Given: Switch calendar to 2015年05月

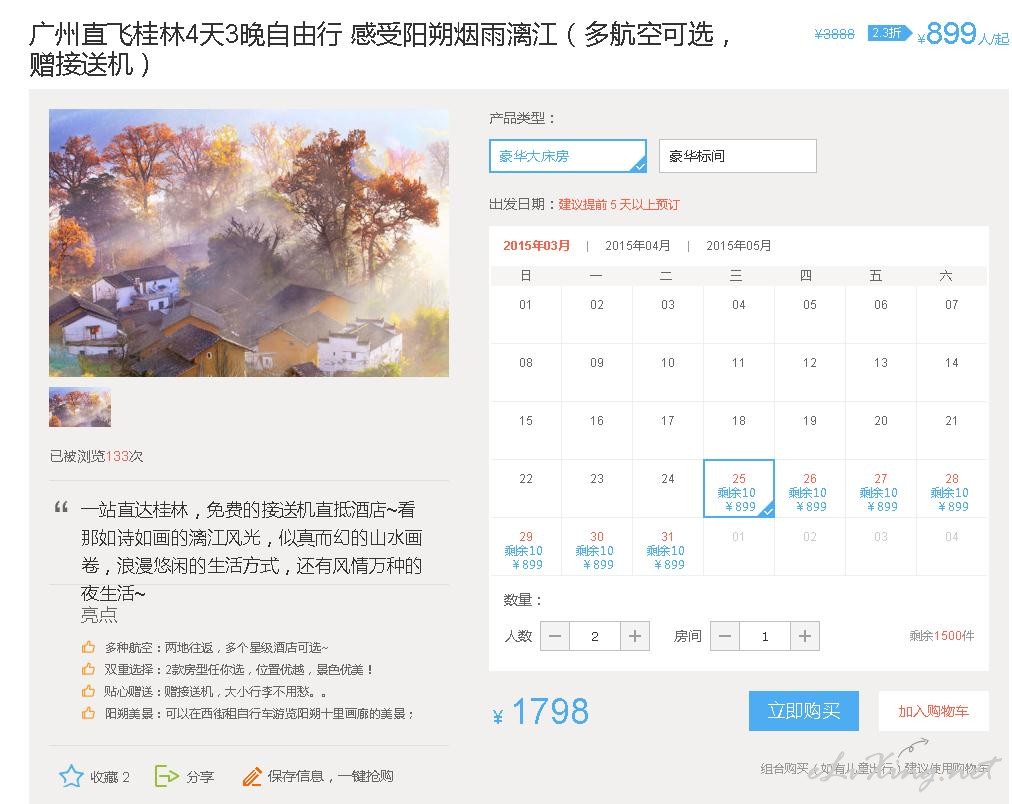Looking at the screenshot, I should click(738, 246).
